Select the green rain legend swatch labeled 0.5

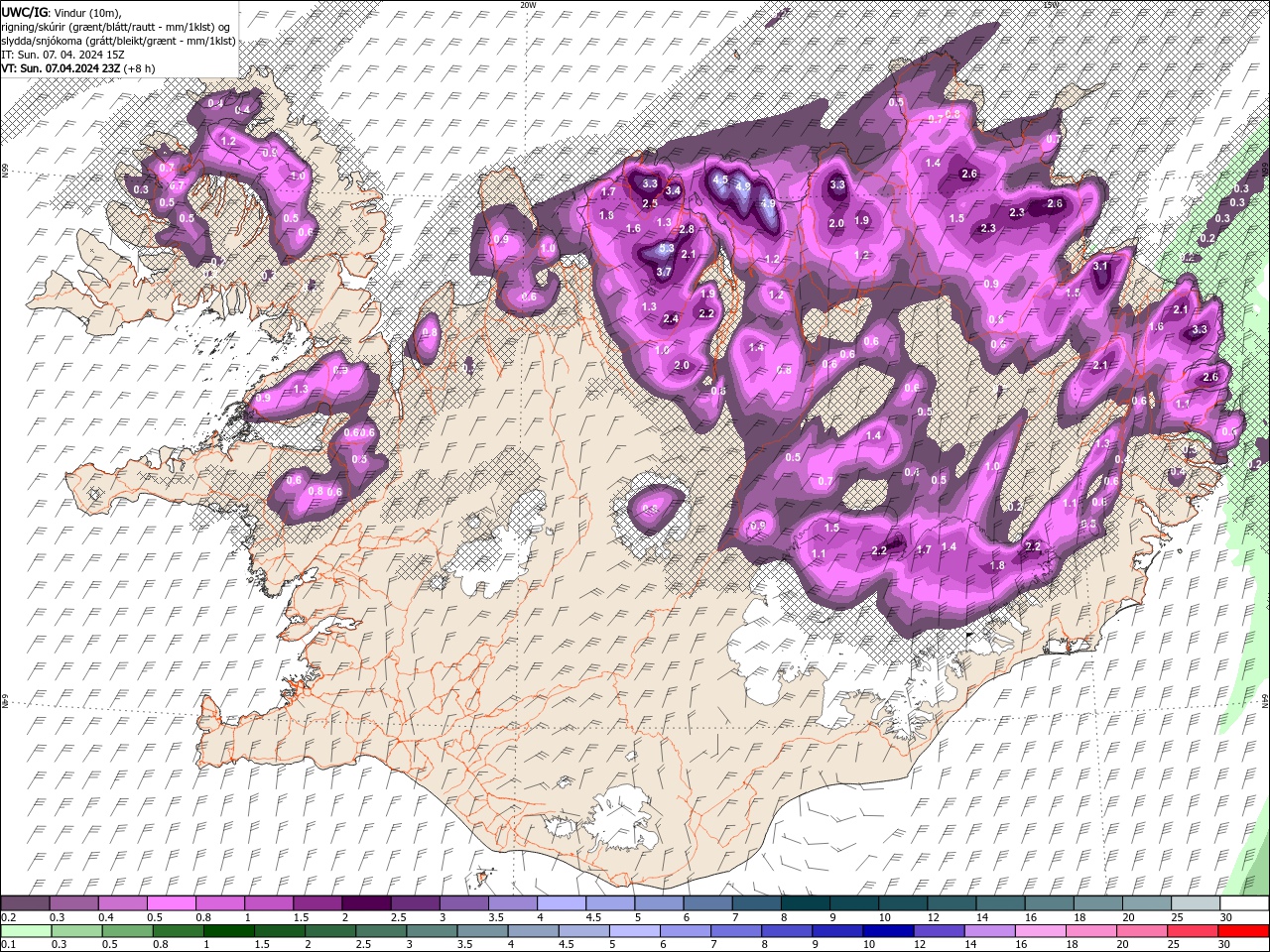[126, 931]
